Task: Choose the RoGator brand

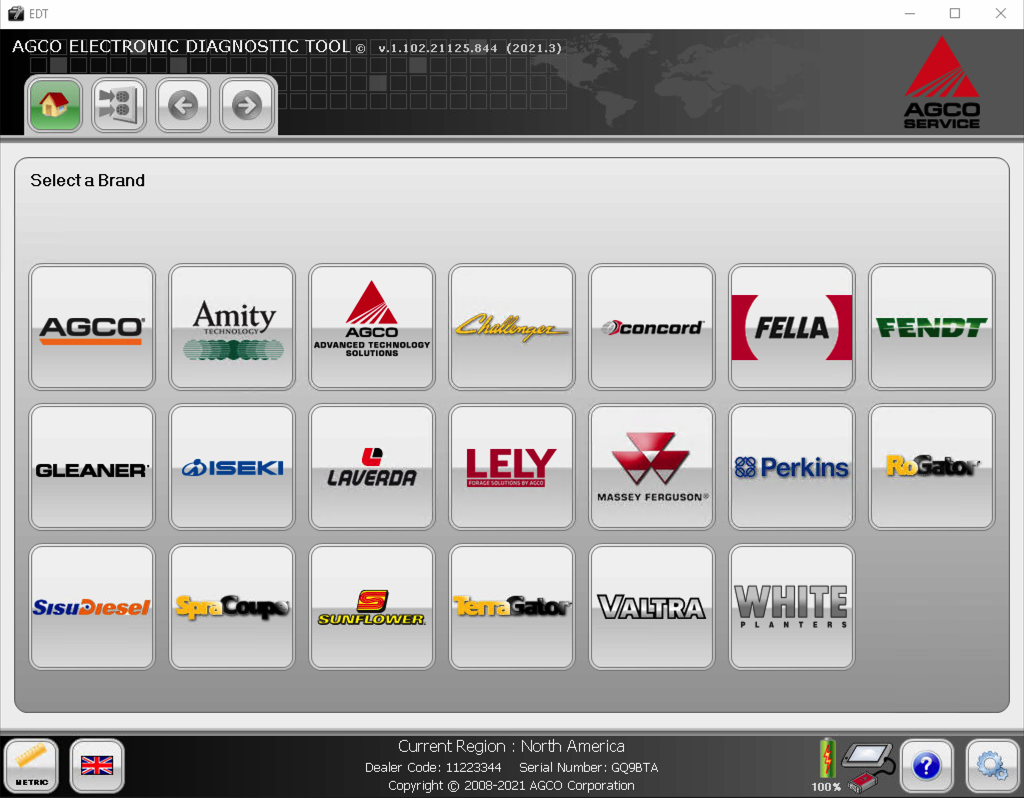Action: coord(931,467)
